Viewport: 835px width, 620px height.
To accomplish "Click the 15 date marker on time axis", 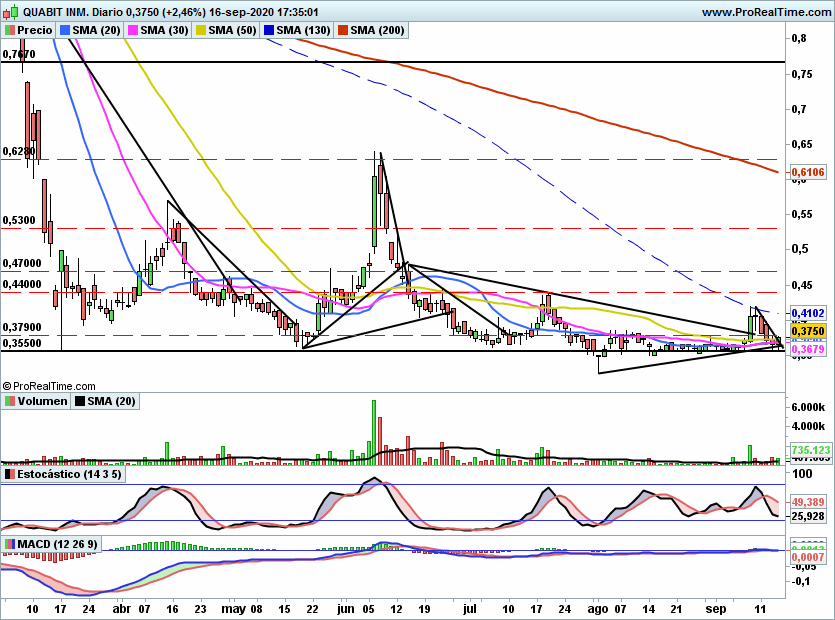I will coord(284,609).
